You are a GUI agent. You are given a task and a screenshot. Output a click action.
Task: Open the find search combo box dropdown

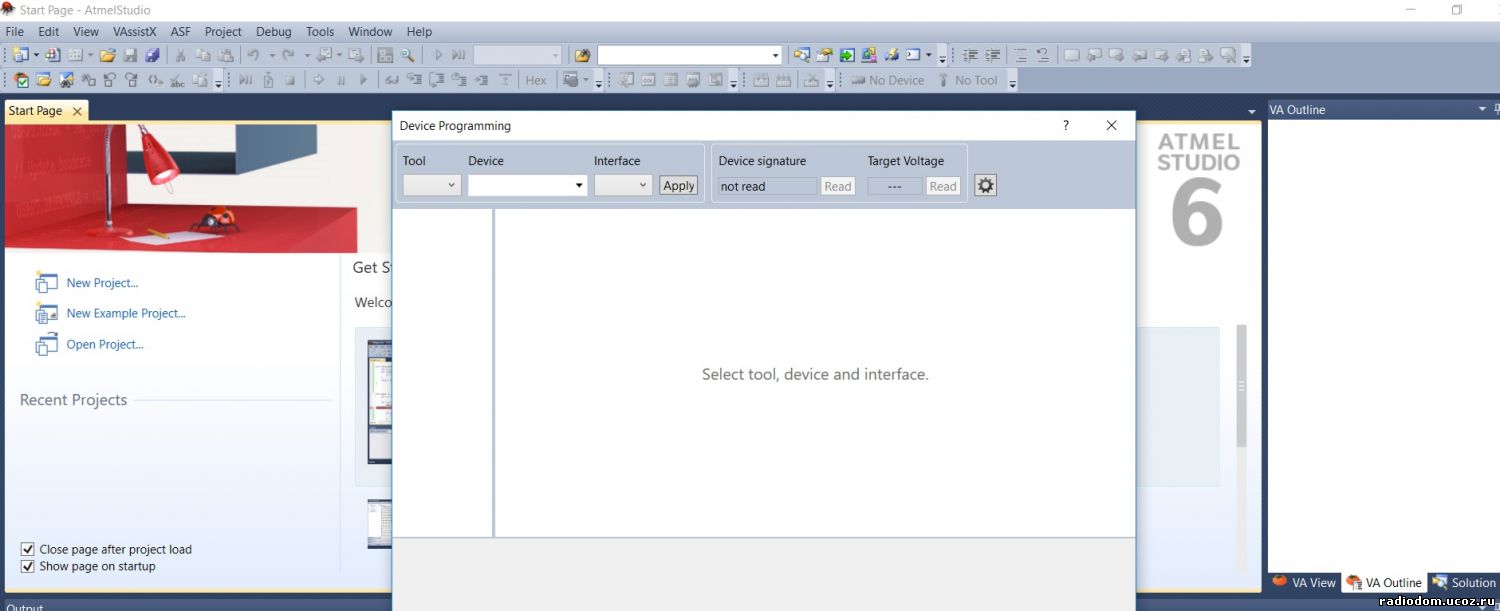click(x=775, y=55)
